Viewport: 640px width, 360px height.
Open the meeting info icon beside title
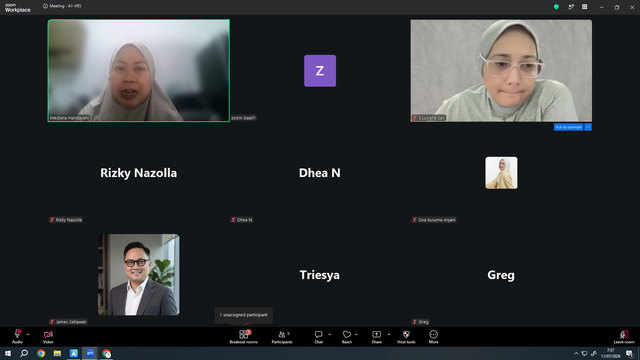45,6
